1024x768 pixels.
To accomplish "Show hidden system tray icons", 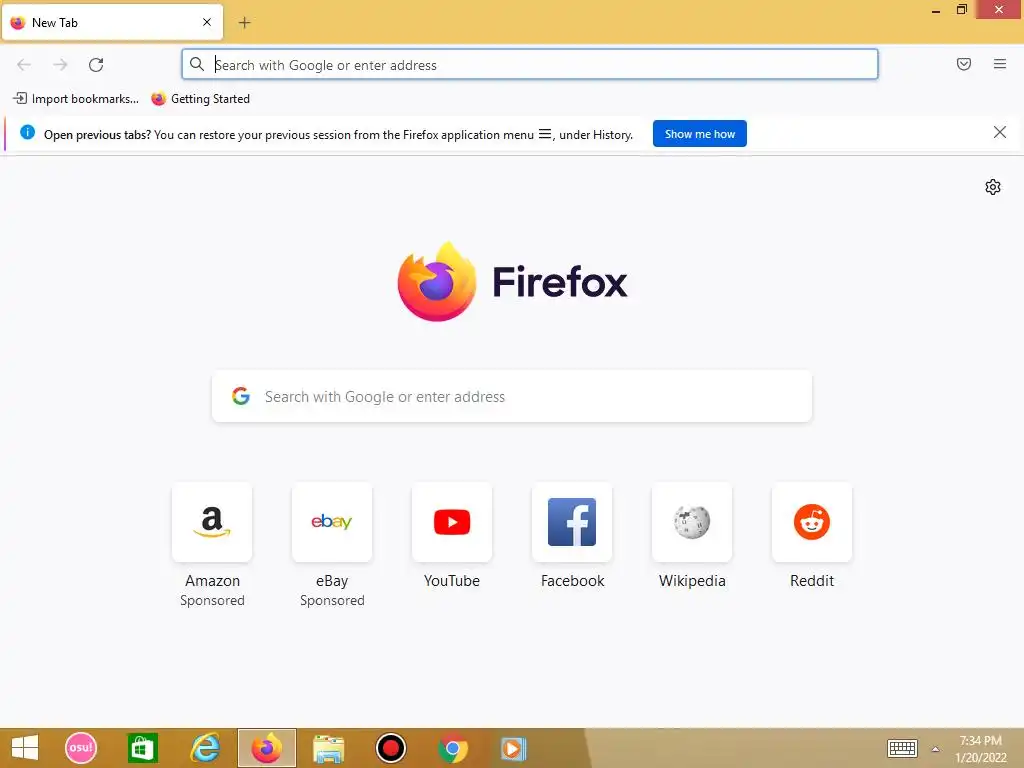I will (x=935, y=749).
